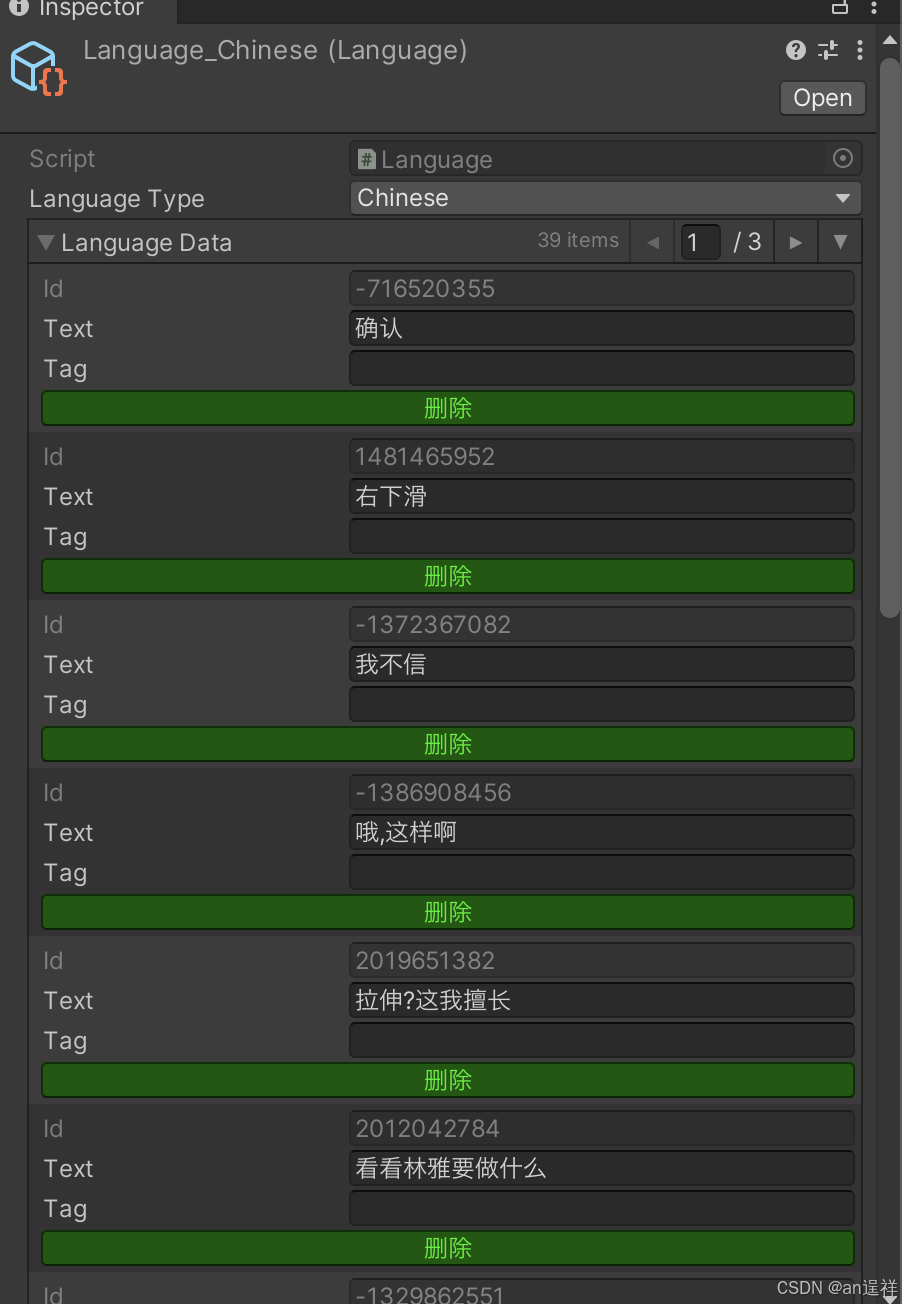This screenshot has width=902, height=1304.
Task: Open the Language Type dropdown showing Chinese
Action: [x=605, y=197]
